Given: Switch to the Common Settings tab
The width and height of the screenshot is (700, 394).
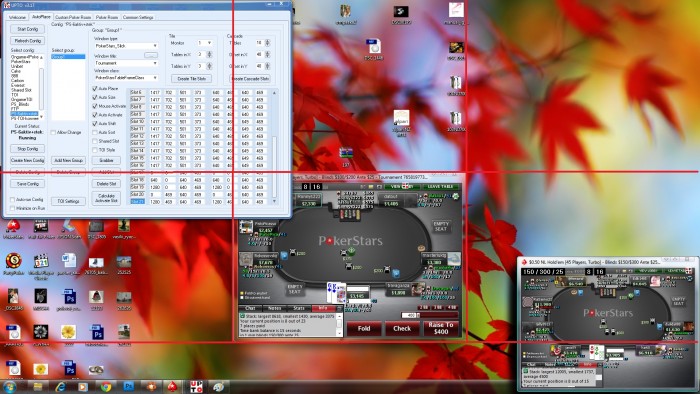Looking at the screenshot, I should coord(138,17).
